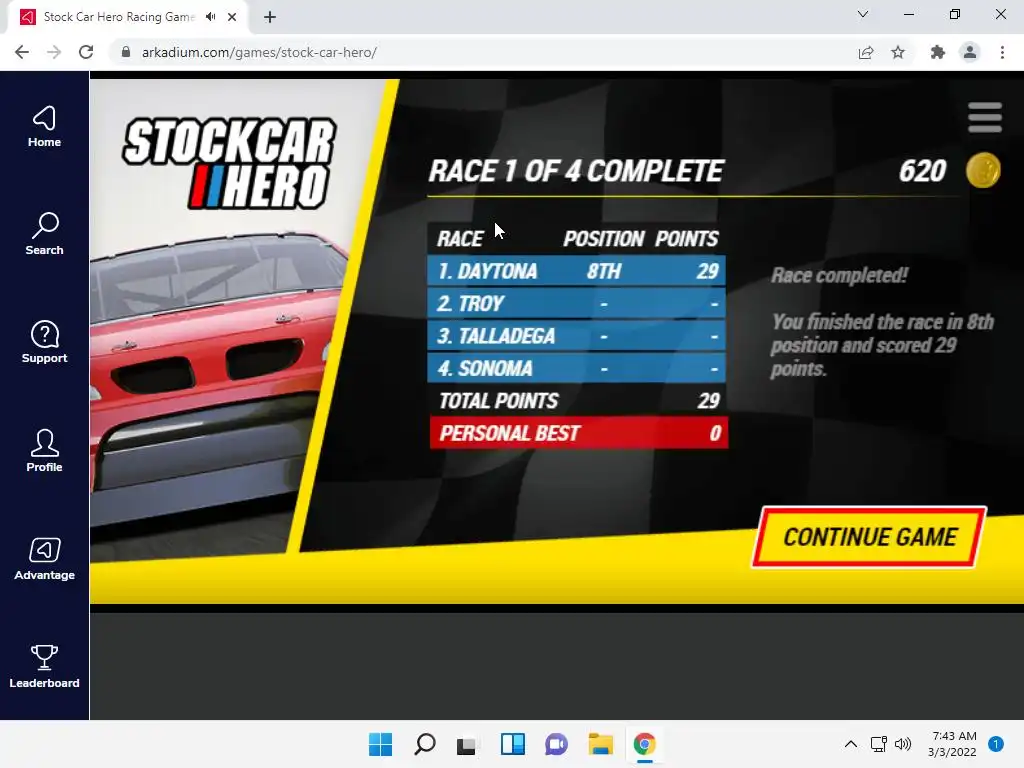Screen dimensions: 1024x768
Task: Close the Stock Car Hero tab
Action: (x=232, y=17)
